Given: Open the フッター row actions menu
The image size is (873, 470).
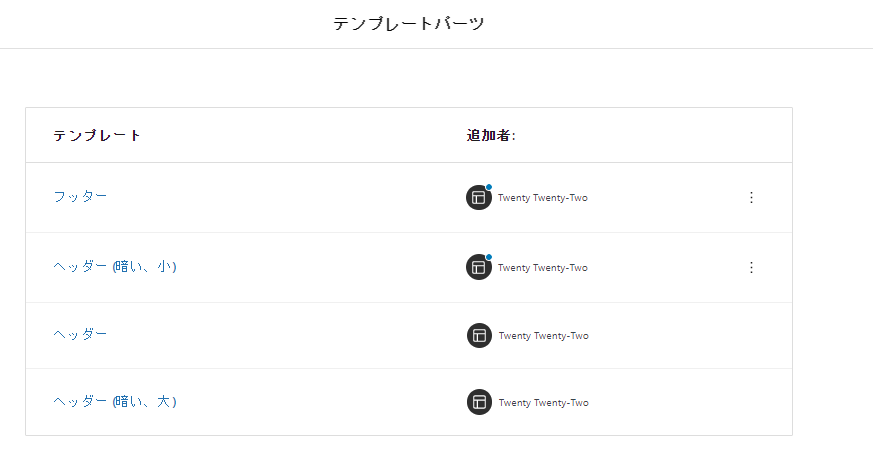Looking at the screenshot, I should click(x=751, y=198).
